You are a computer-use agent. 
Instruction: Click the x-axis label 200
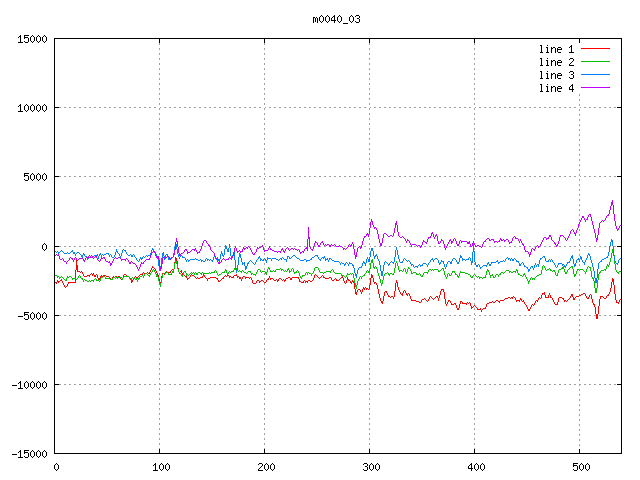(x=266, y=467)
